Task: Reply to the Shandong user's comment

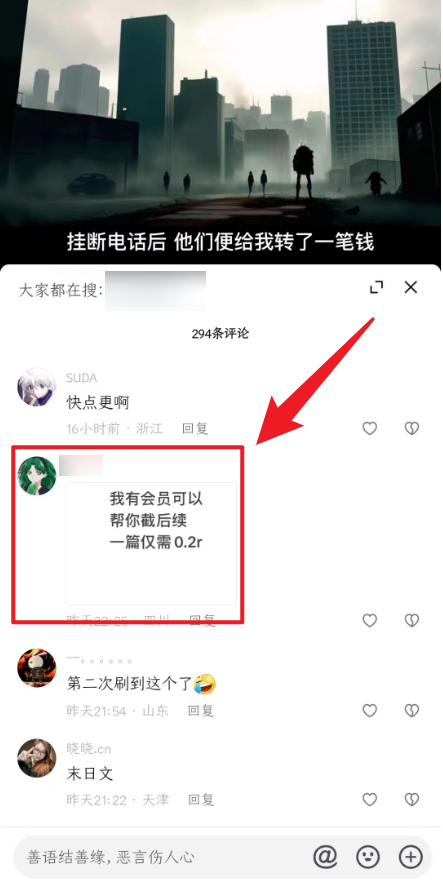Action: (x=201, y=710)
